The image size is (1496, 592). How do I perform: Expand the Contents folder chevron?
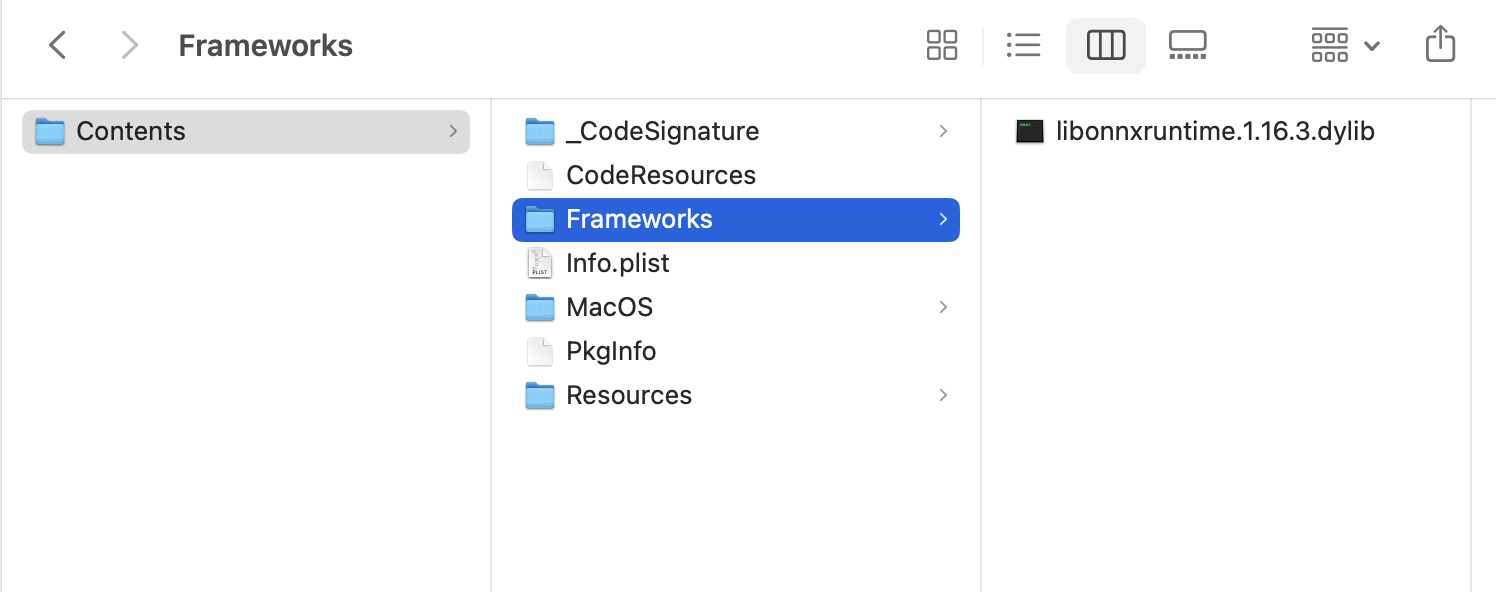453,131
